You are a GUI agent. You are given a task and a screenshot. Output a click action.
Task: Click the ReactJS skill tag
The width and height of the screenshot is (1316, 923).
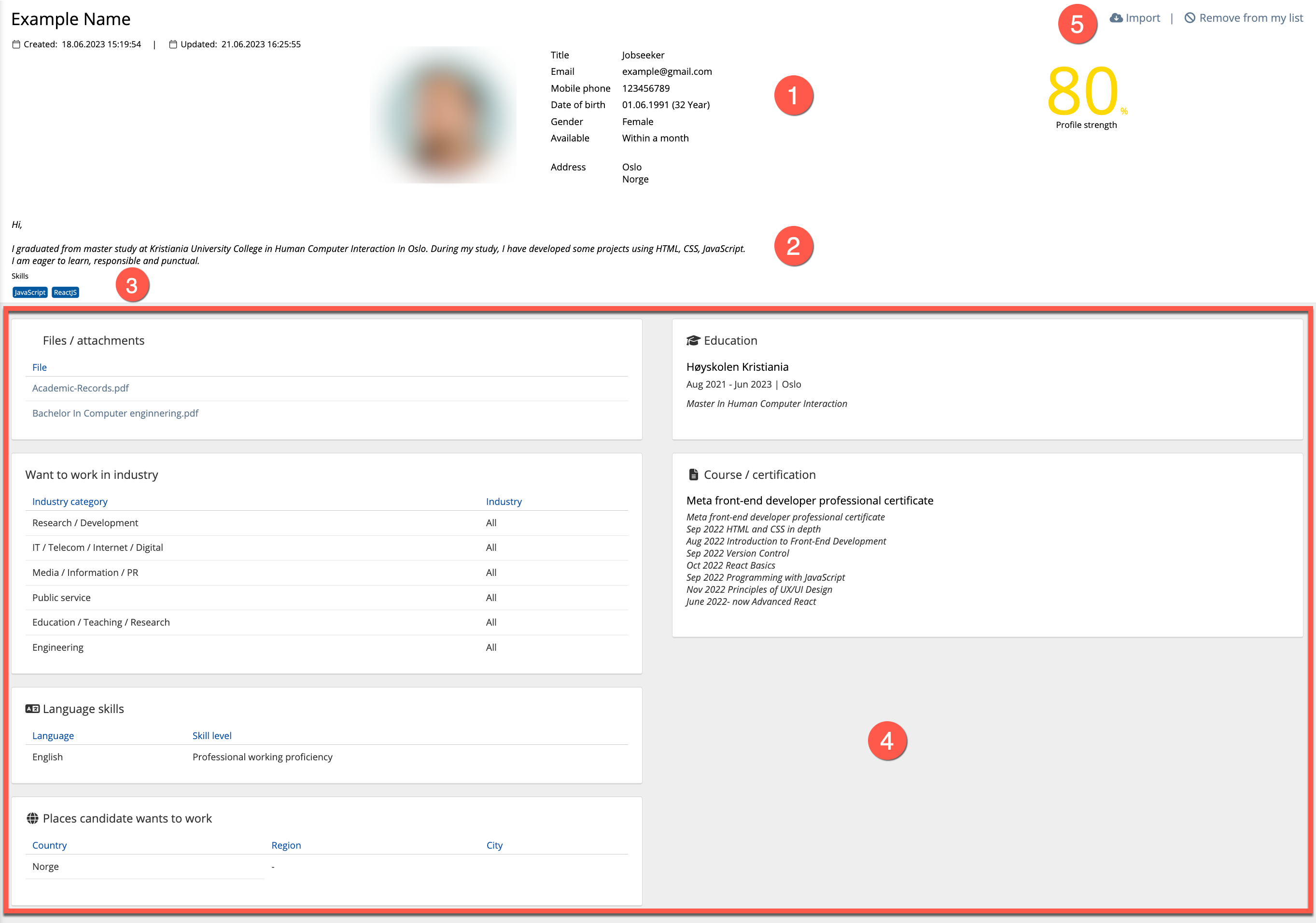tap(65, 293)
